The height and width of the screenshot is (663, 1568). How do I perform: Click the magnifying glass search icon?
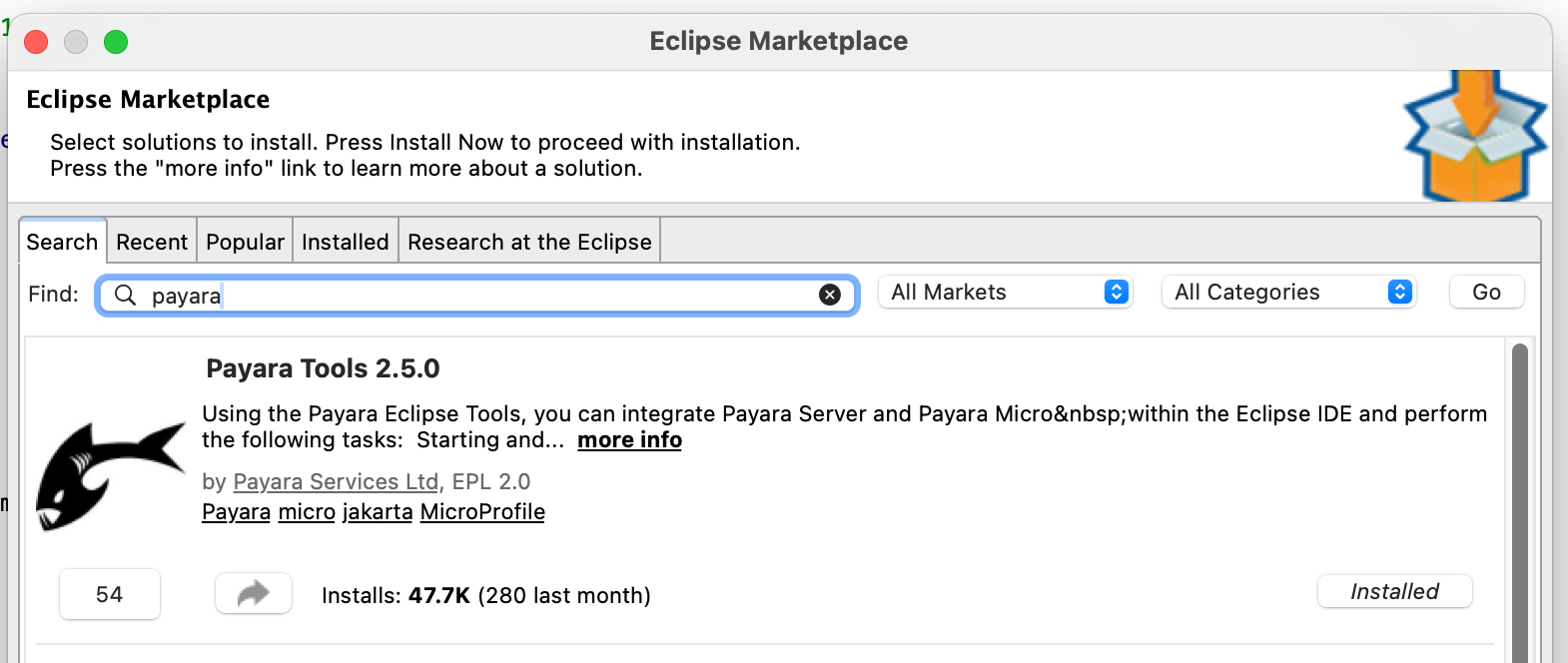pos(125,295)
